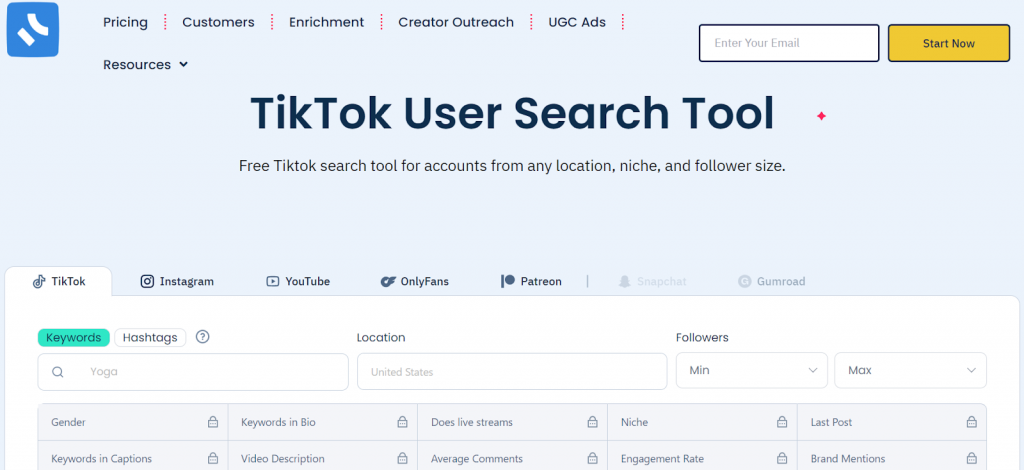Click the lock icon on Brand Mentions
The width and height of the screenshot is (1024, 470).
click(x=972, y=458)
